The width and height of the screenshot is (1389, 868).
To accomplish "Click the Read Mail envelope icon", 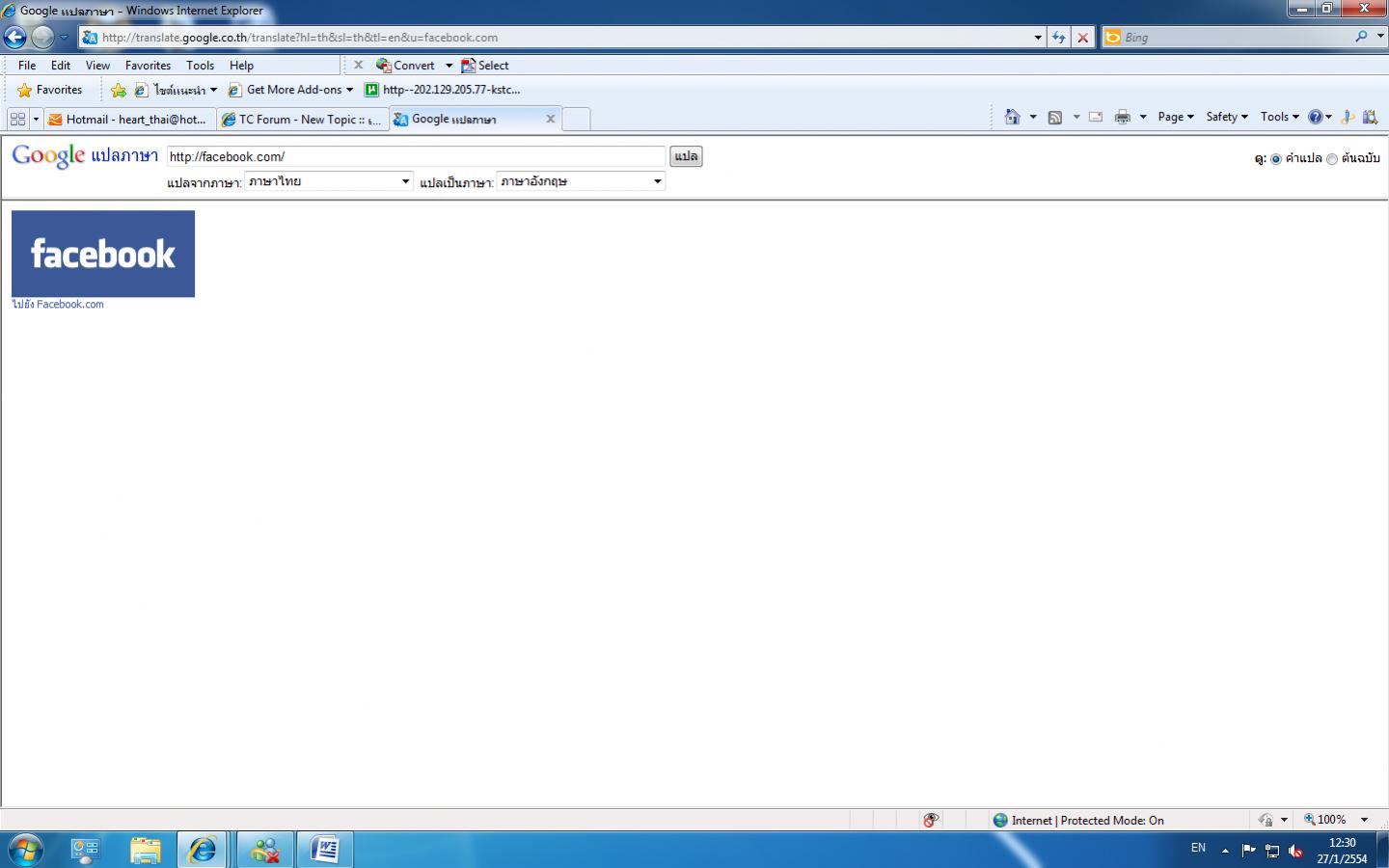I will coord(1096,117).
